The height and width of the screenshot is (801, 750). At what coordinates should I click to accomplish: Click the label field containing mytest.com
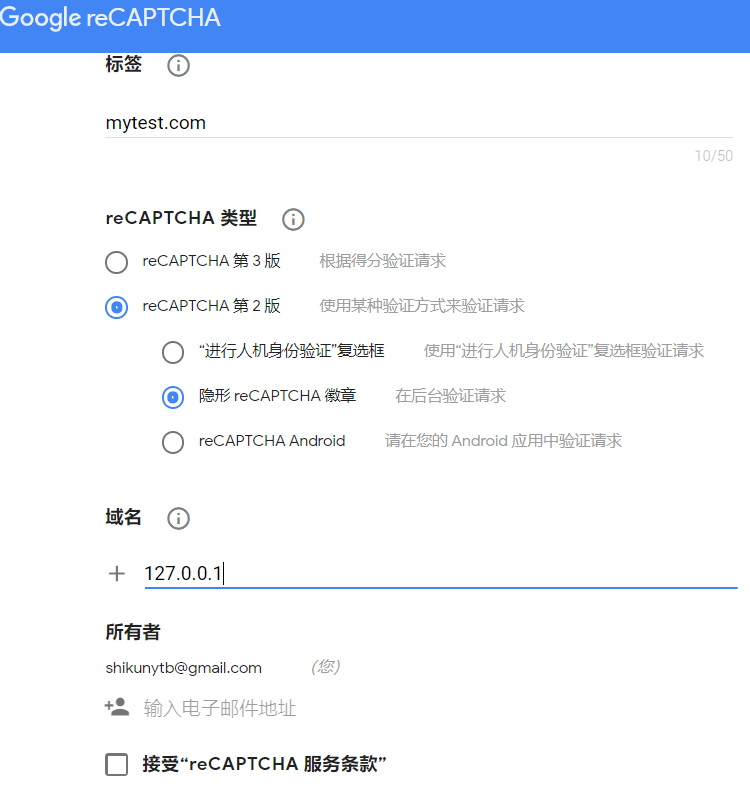click(x=419, y=123)
